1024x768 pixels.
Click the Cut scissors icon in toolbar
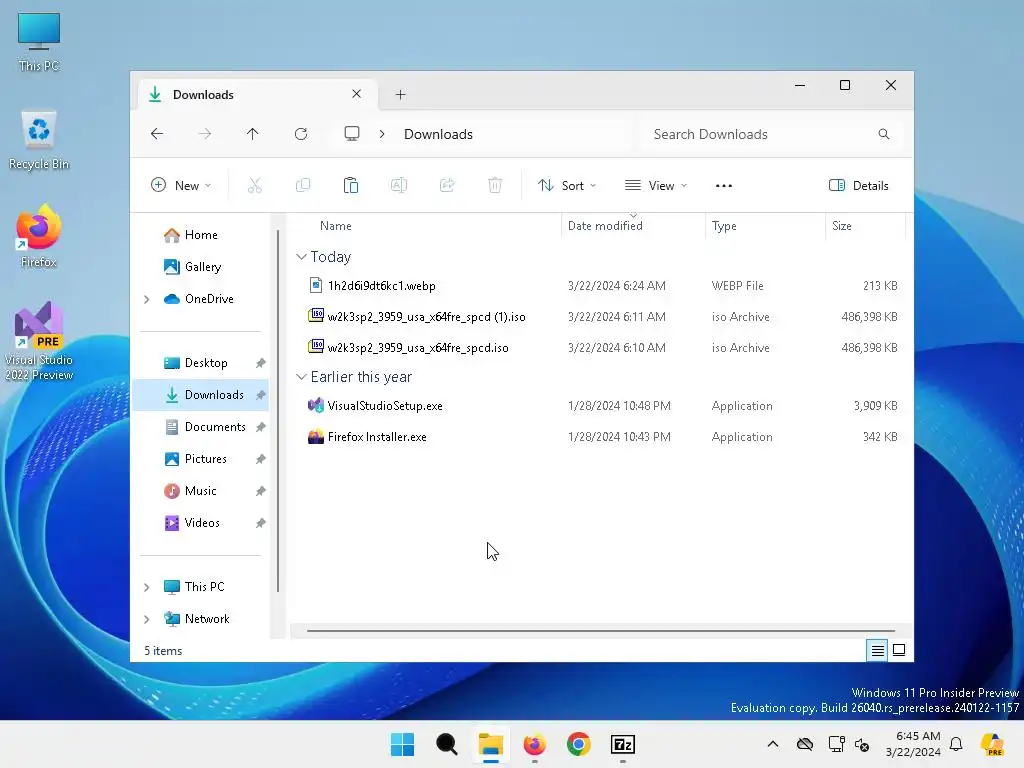coord(255,185)
